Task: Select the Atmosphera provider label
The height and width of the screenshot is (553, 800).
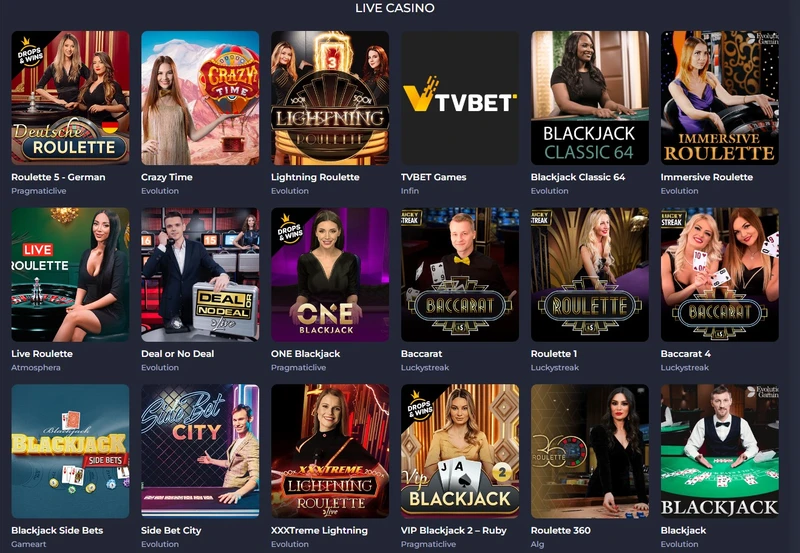Action: point(36,367)
